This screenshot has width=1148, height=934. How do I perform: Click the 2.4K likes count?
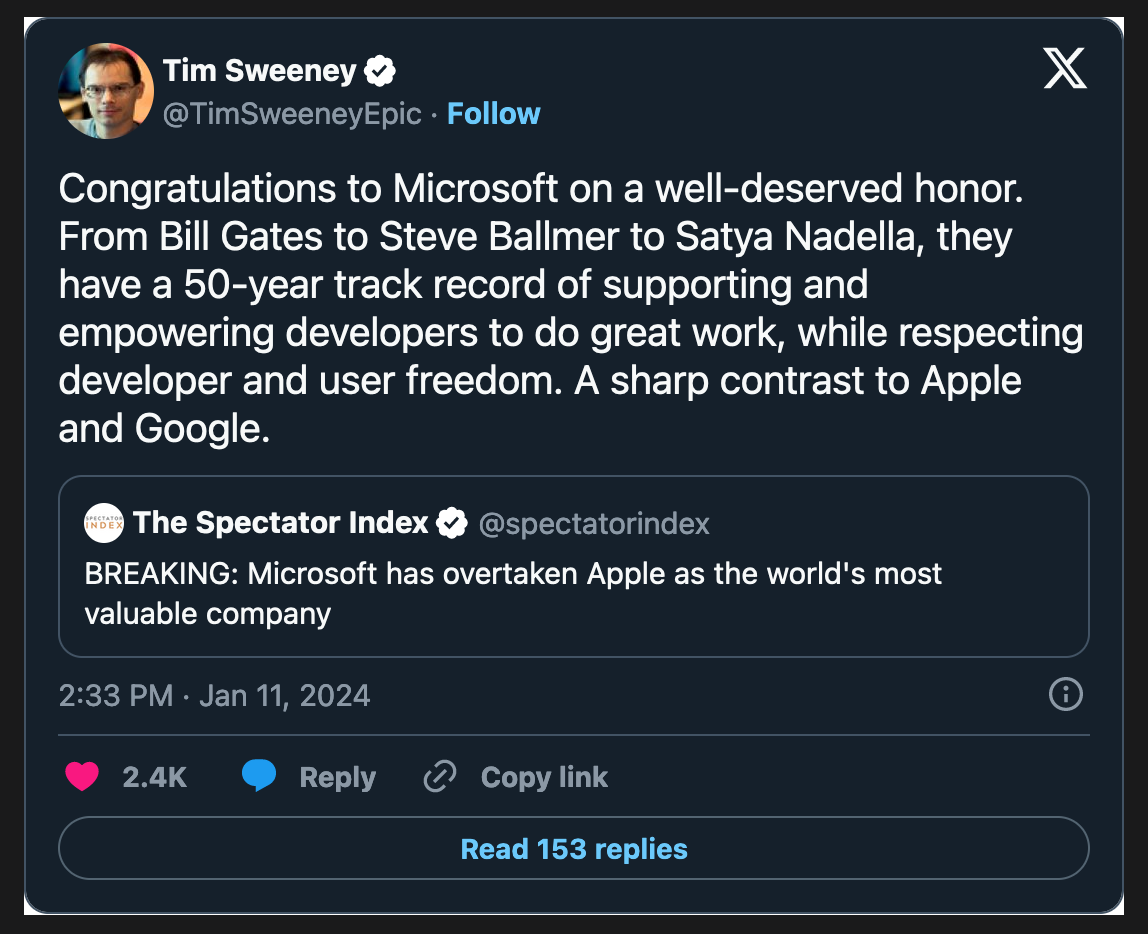point(154,778)
